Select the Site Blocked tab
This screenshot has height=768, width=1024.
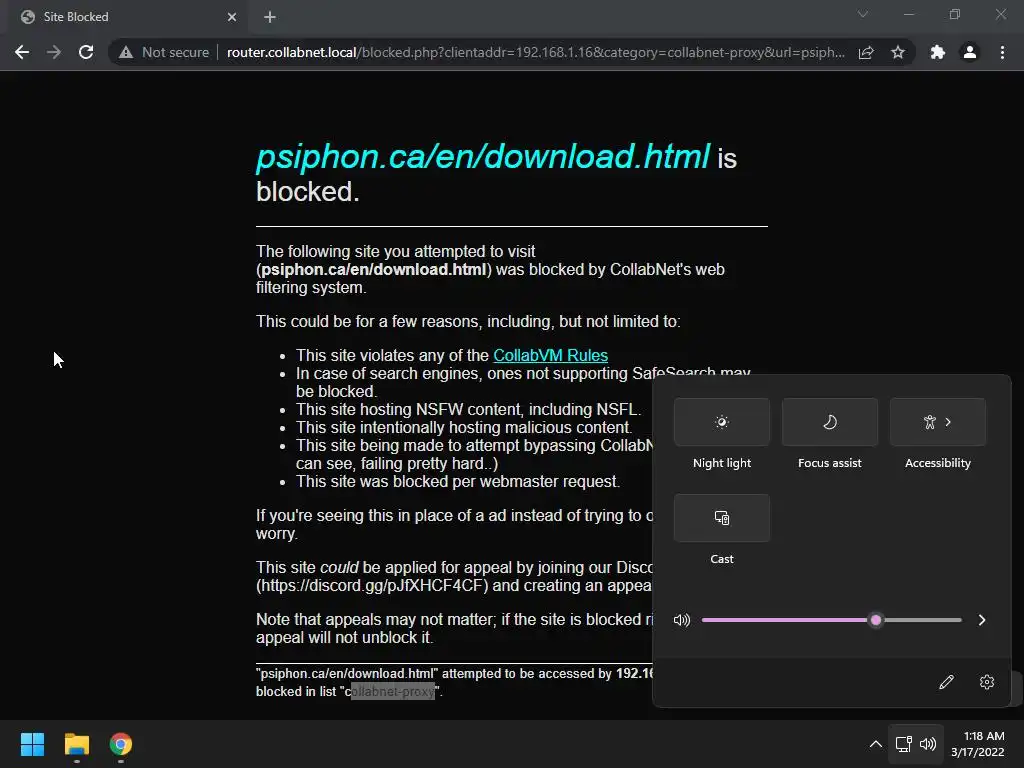[x=127, y=17]
